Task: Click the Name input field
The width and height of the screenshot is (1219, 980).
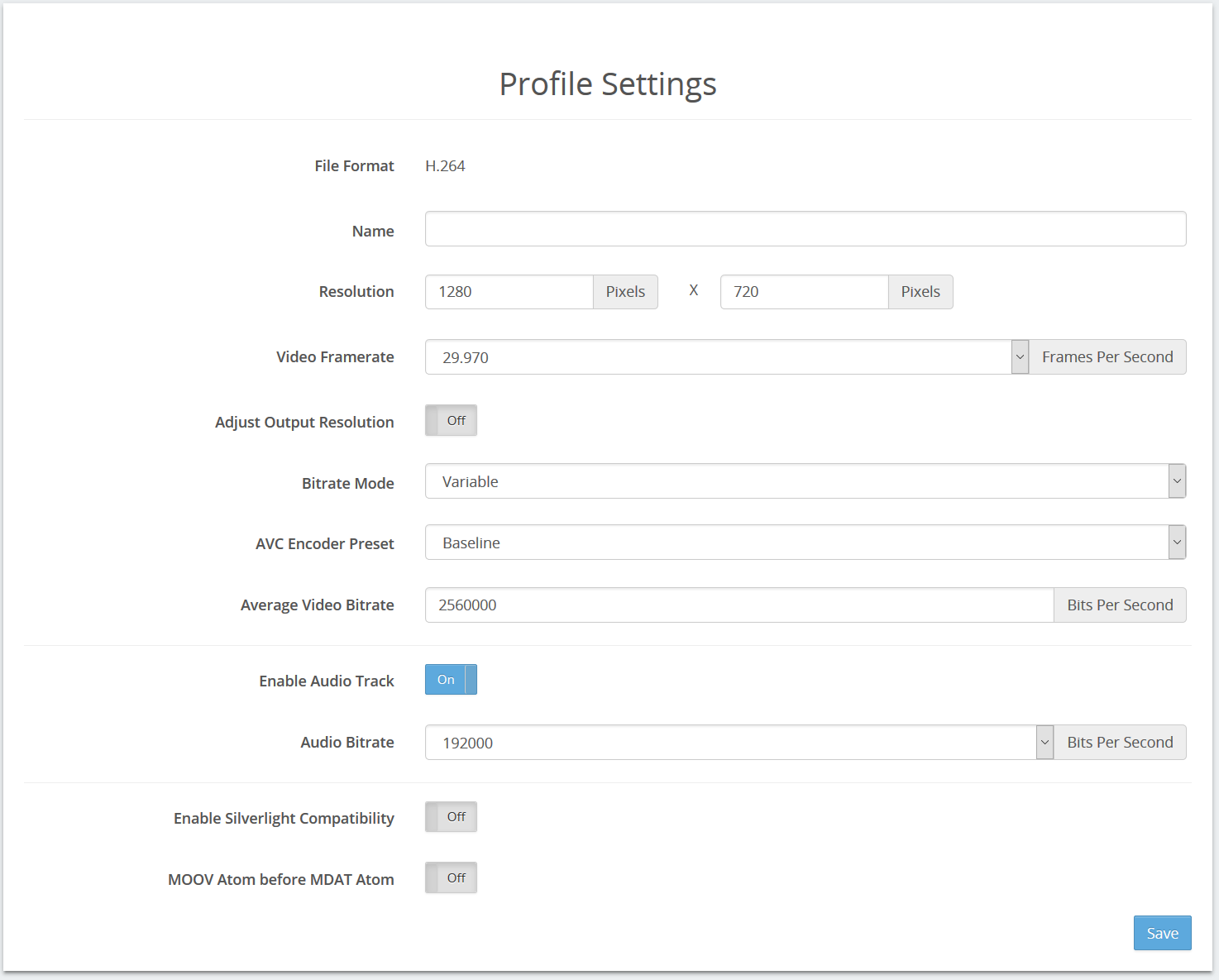Action: click(x=805, y=229)
